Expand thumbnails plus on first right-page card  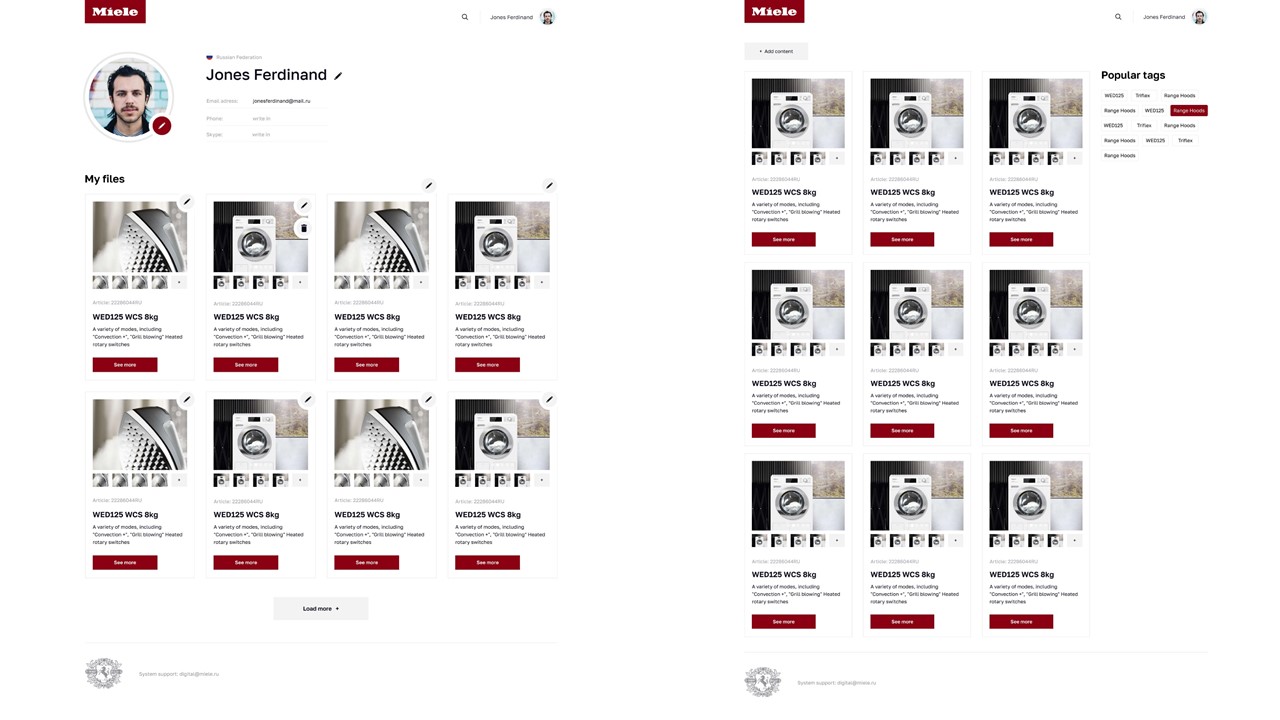point(838,158)
